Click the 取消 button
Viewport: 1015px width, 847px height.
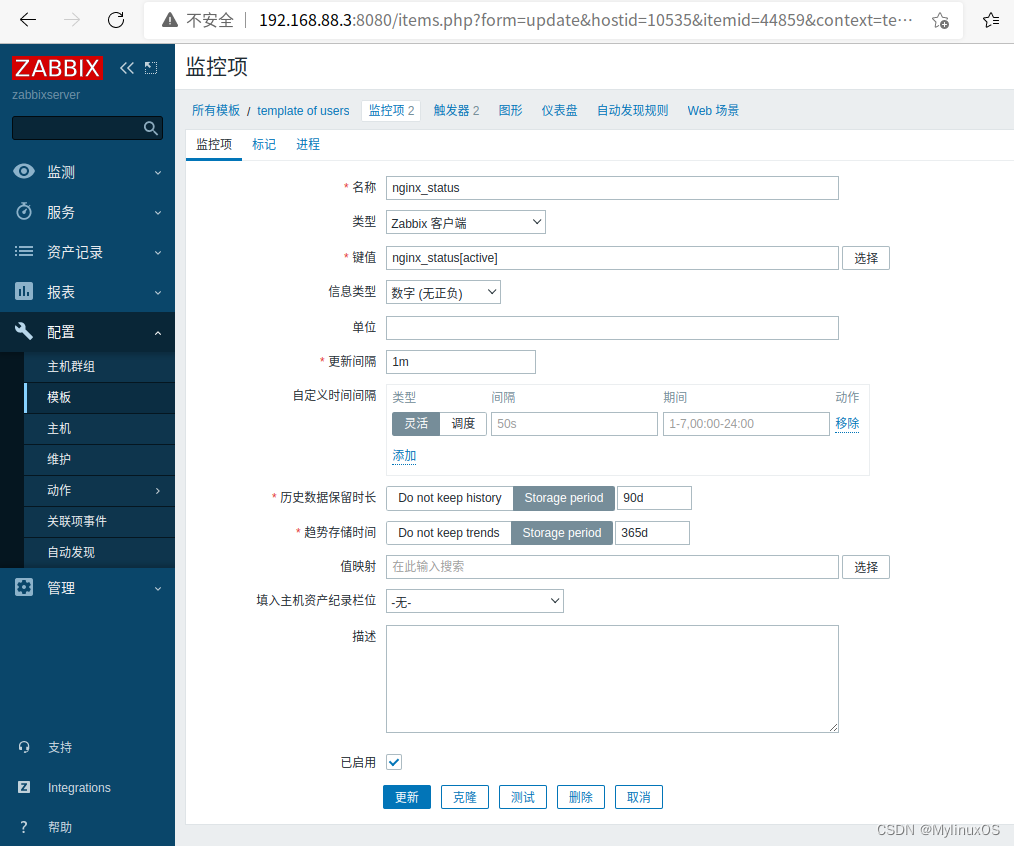pos(638,797)
